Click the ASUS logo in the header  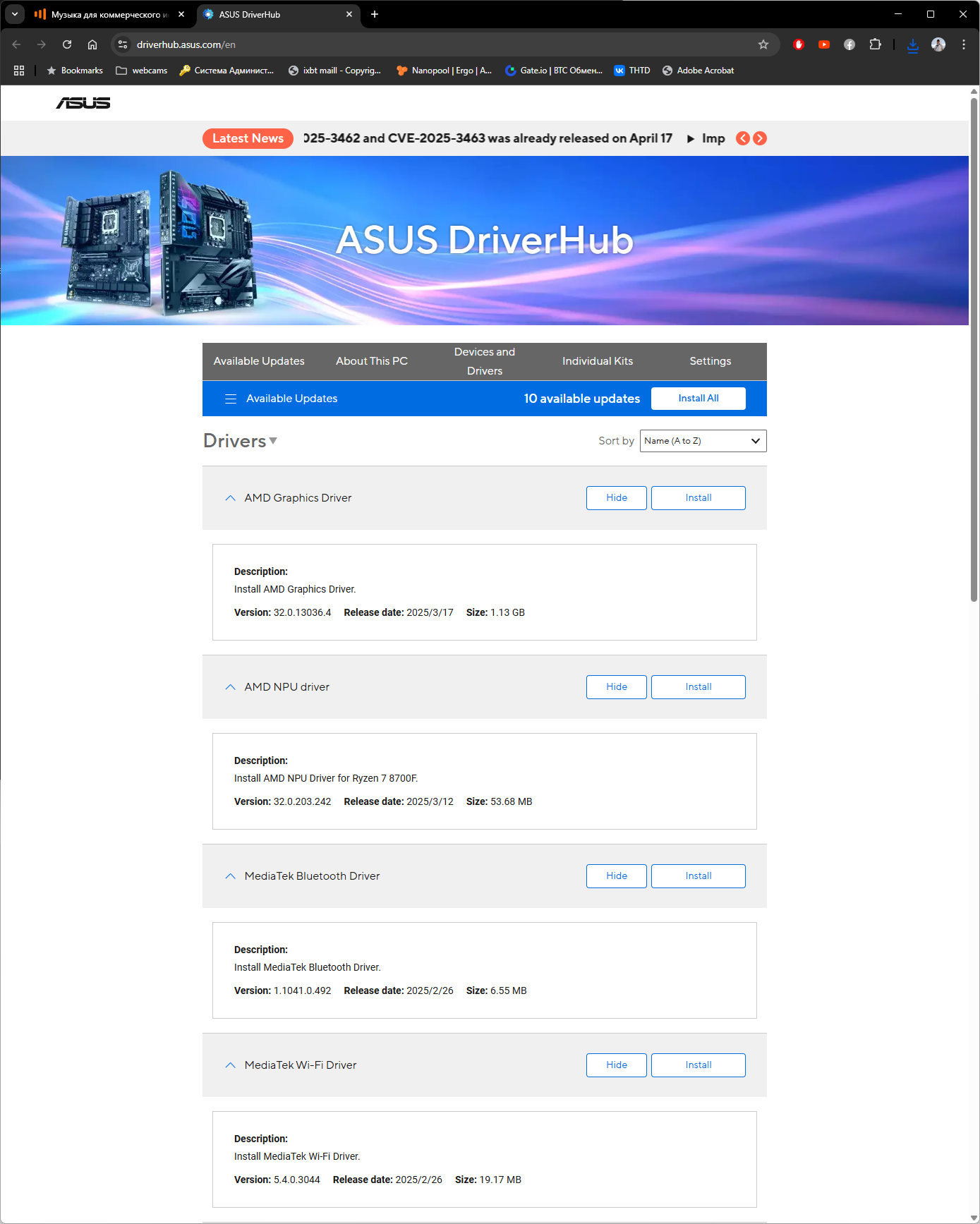(83, 103)
